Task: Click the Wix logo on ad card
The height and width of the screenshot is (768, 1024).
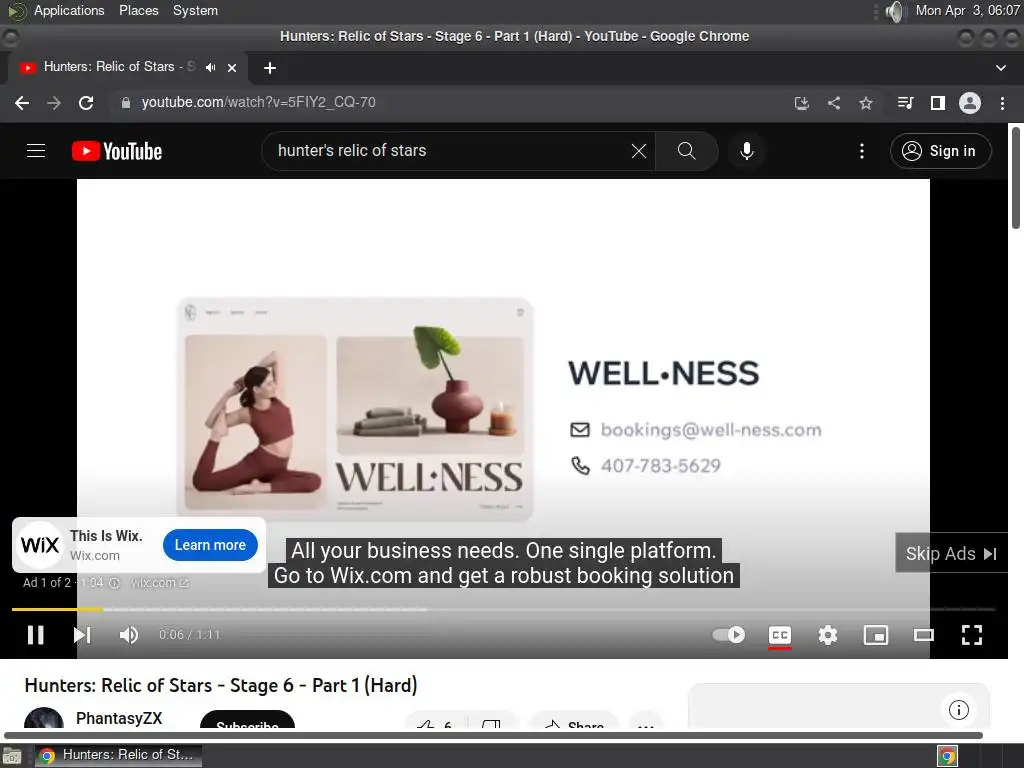Action: [39, 545]
